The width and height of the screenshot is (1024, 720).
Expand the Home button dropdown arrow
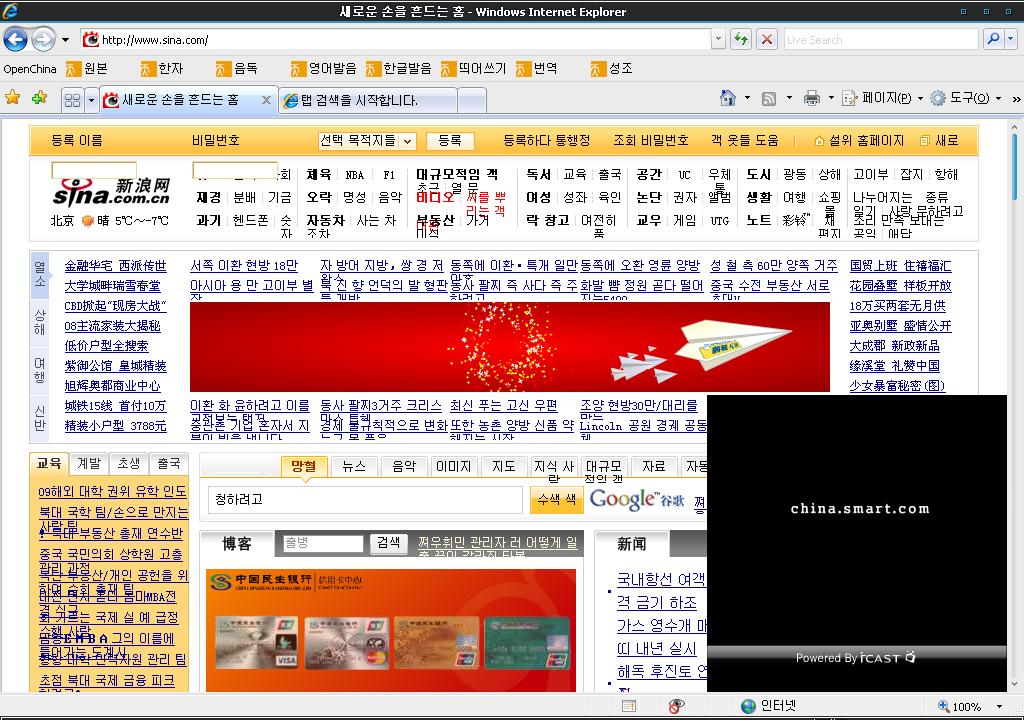click(x=747, y=98)
